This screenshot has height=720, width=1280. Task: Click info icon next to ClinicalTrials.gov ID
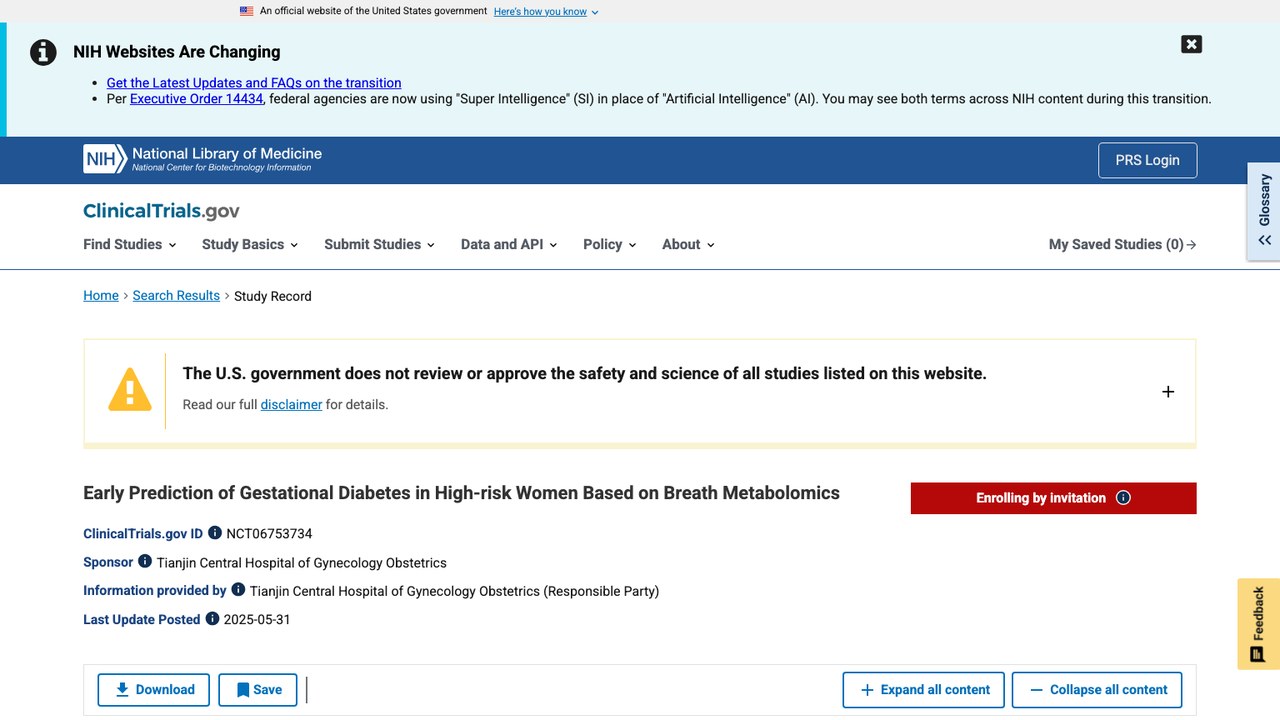point(215,533)
